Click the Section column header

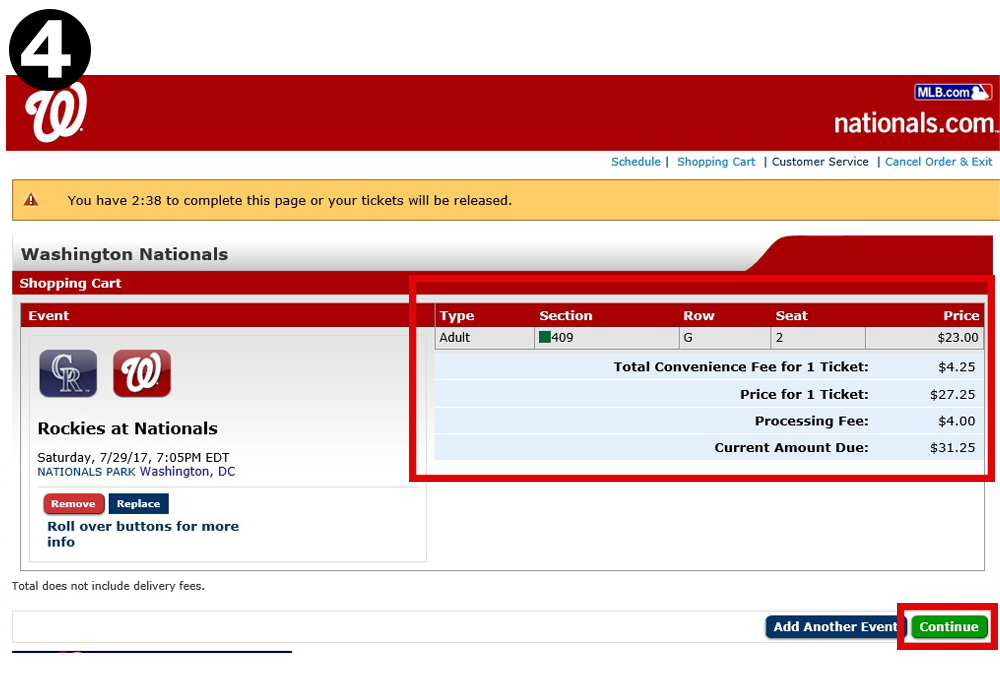tap(565, 316)
